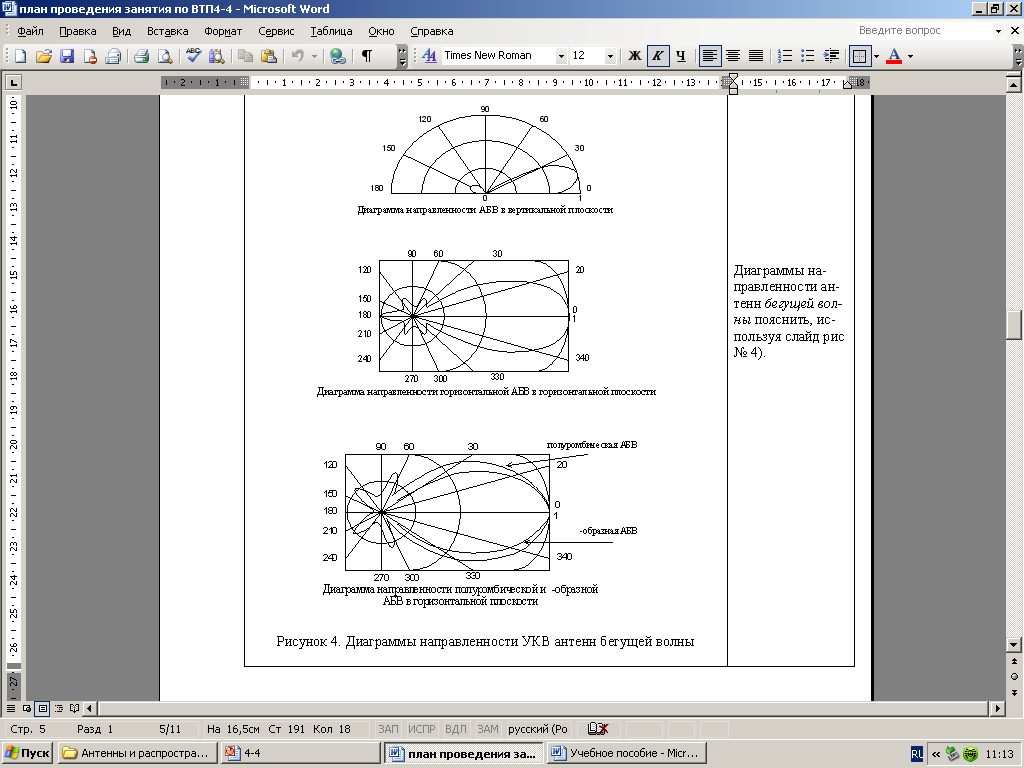1024x768 pixels.
Task: Switch to Outline view
Action: click(x=59, y=708)
